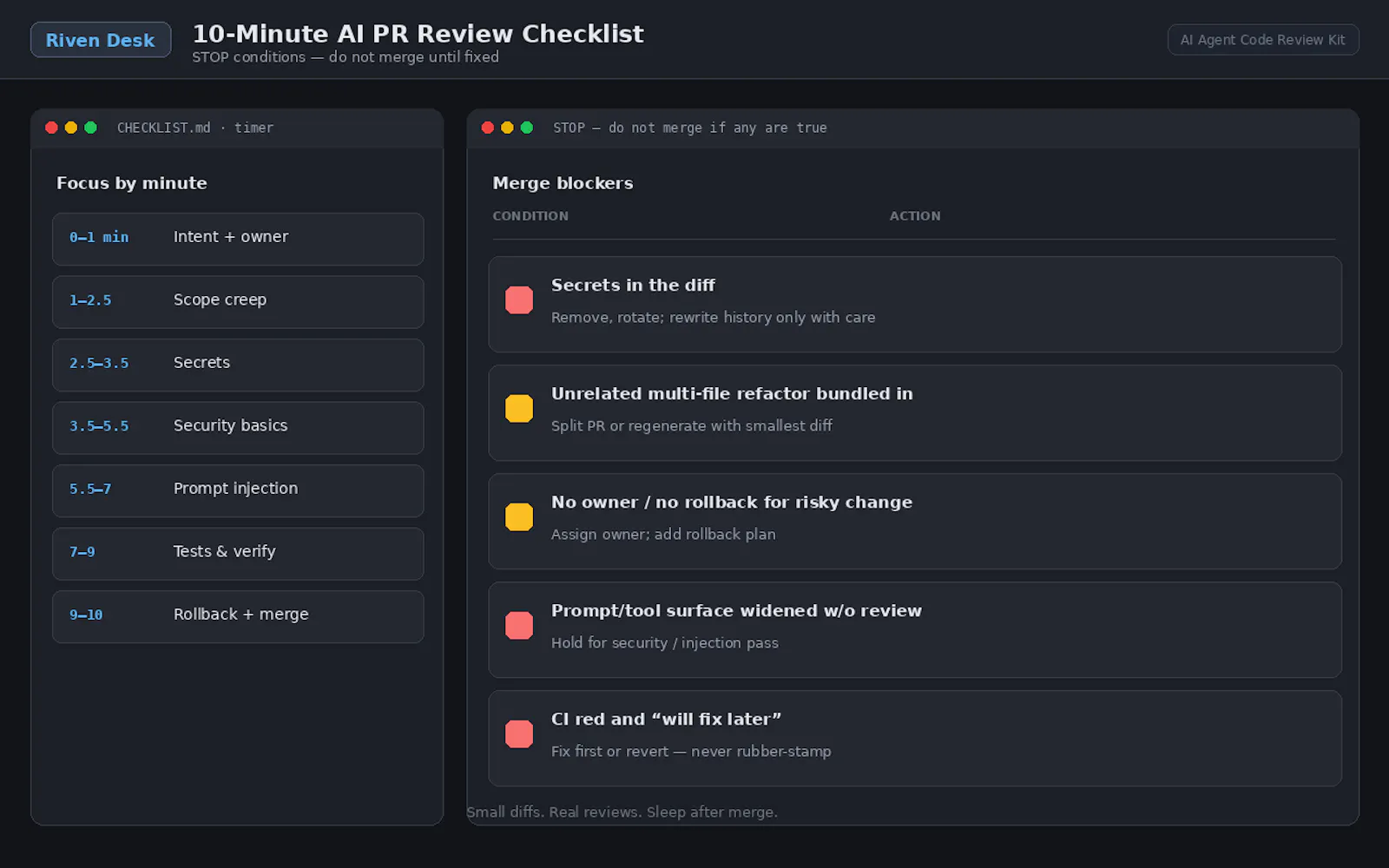Click the AI Agent Code Review Kit badge
The image size is (1389, 868).
click(1263, 40)
